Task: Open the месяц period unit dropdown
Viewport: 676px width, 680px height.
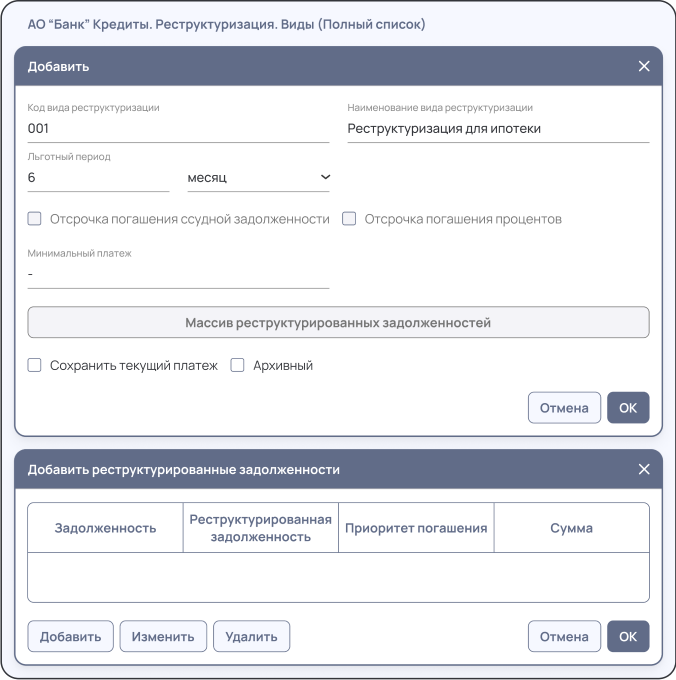Action: [x=257, y=178]
